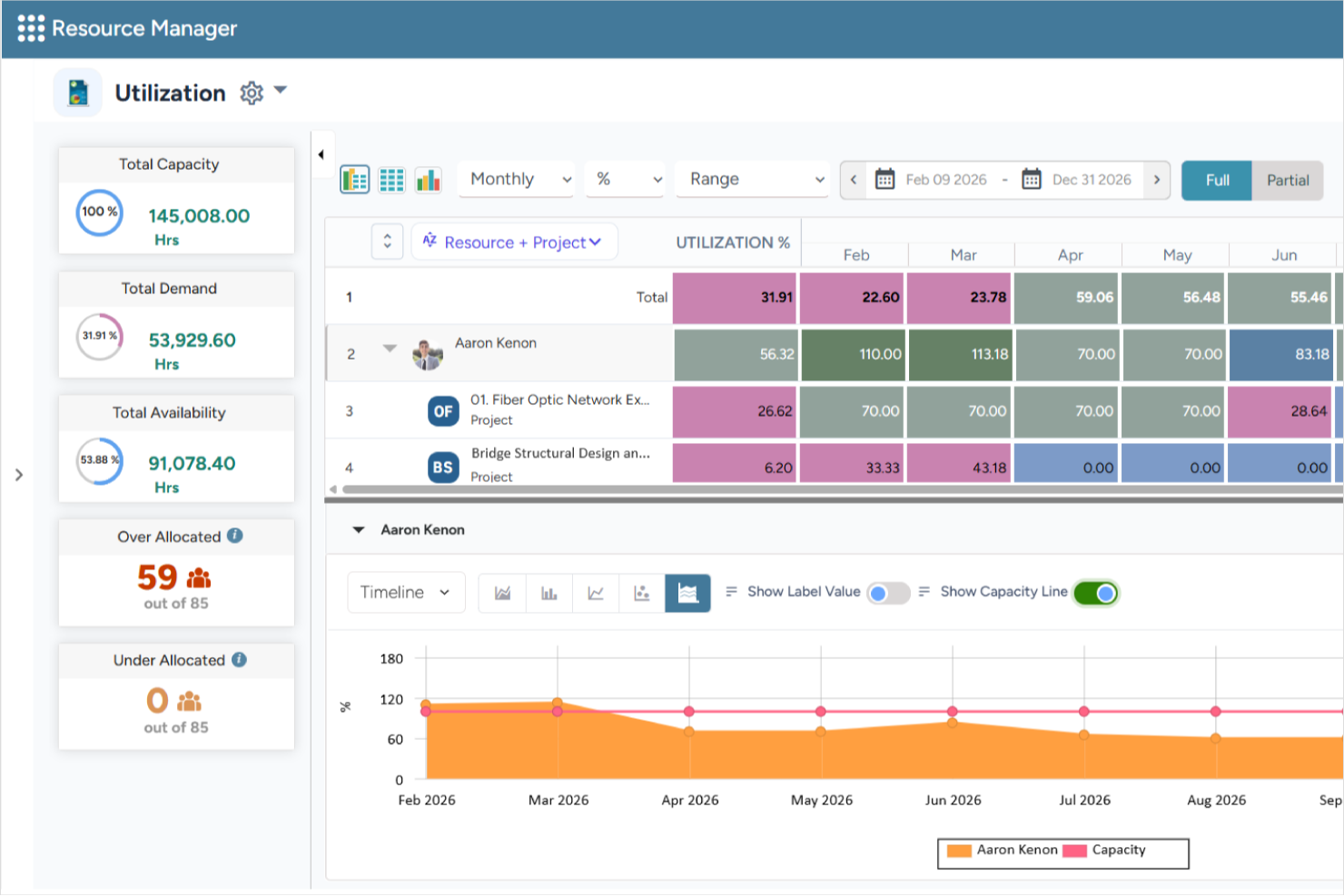Image resolution: width=1344 pixels, height=896 pixels.
Task: Open Utilization settings gear
Action: 252,93
